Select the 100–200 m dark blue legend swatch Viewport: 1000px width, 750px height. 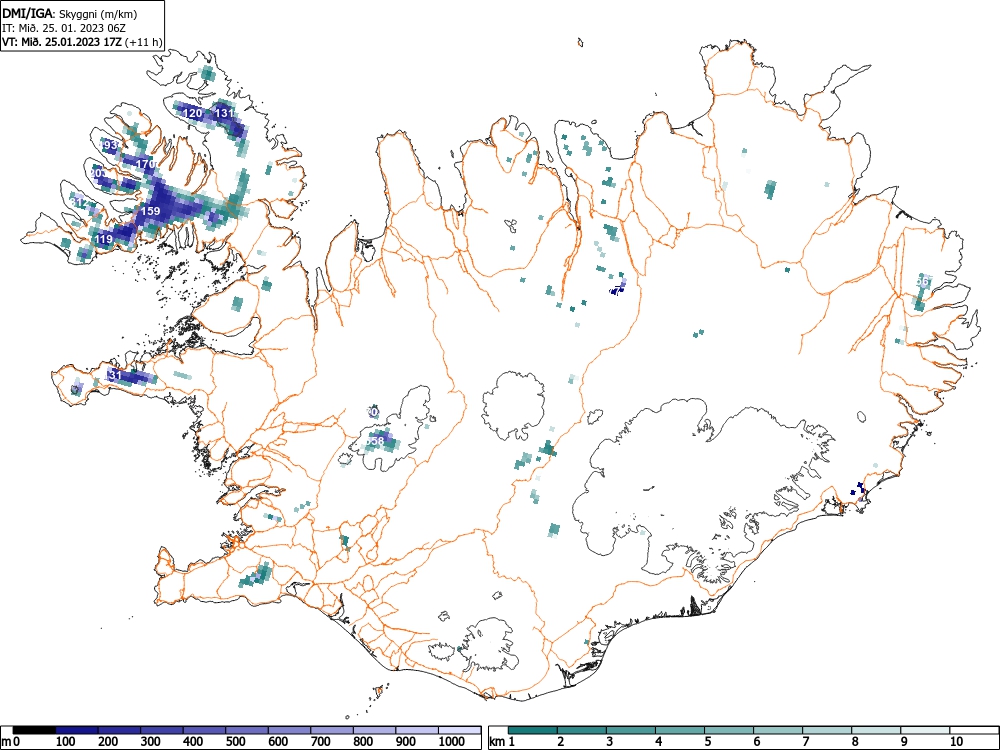[x=77, y=730]
